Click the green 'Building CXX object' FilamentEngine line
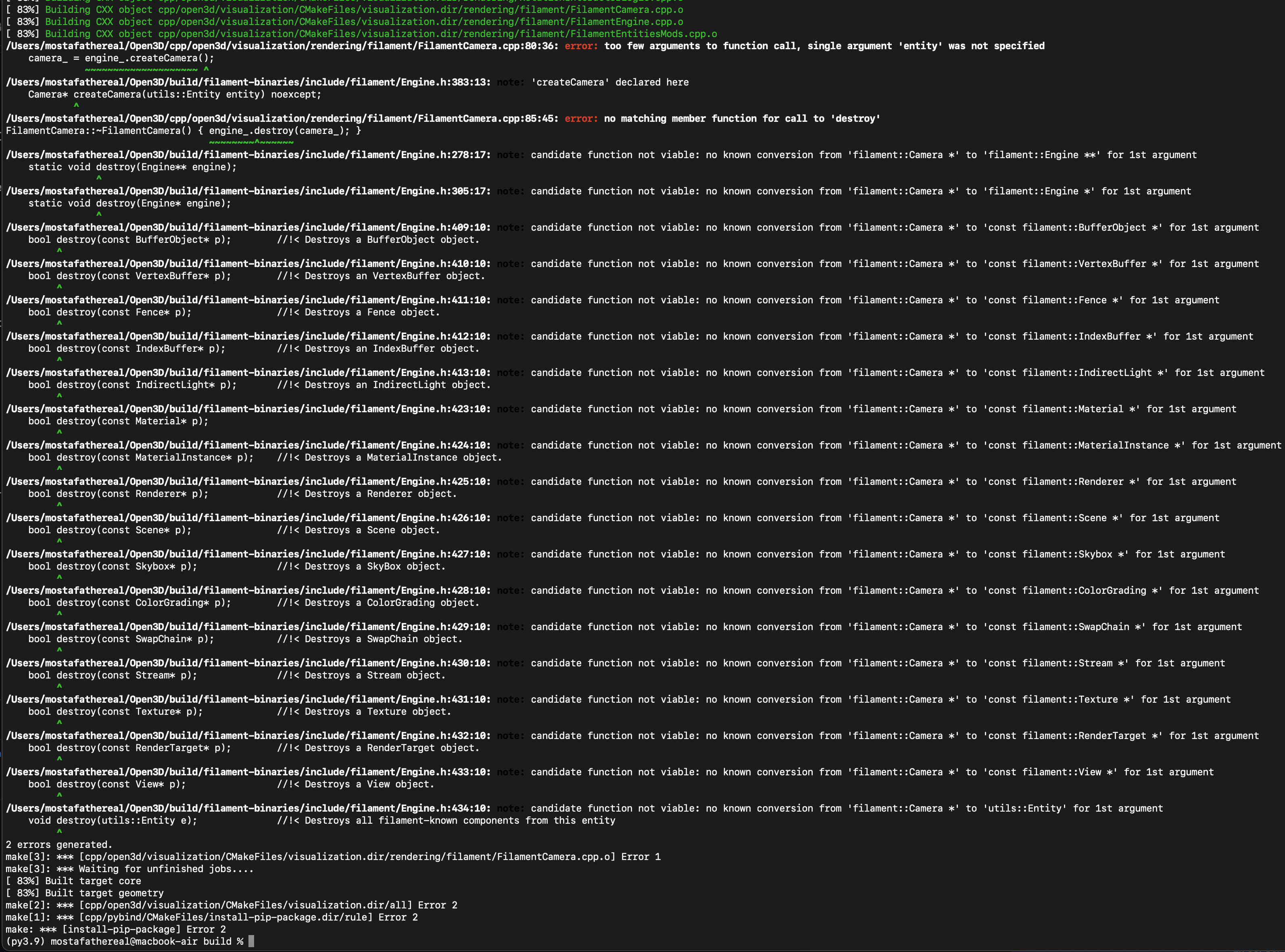Screen dimensions: 1285x952 [346, 21]
